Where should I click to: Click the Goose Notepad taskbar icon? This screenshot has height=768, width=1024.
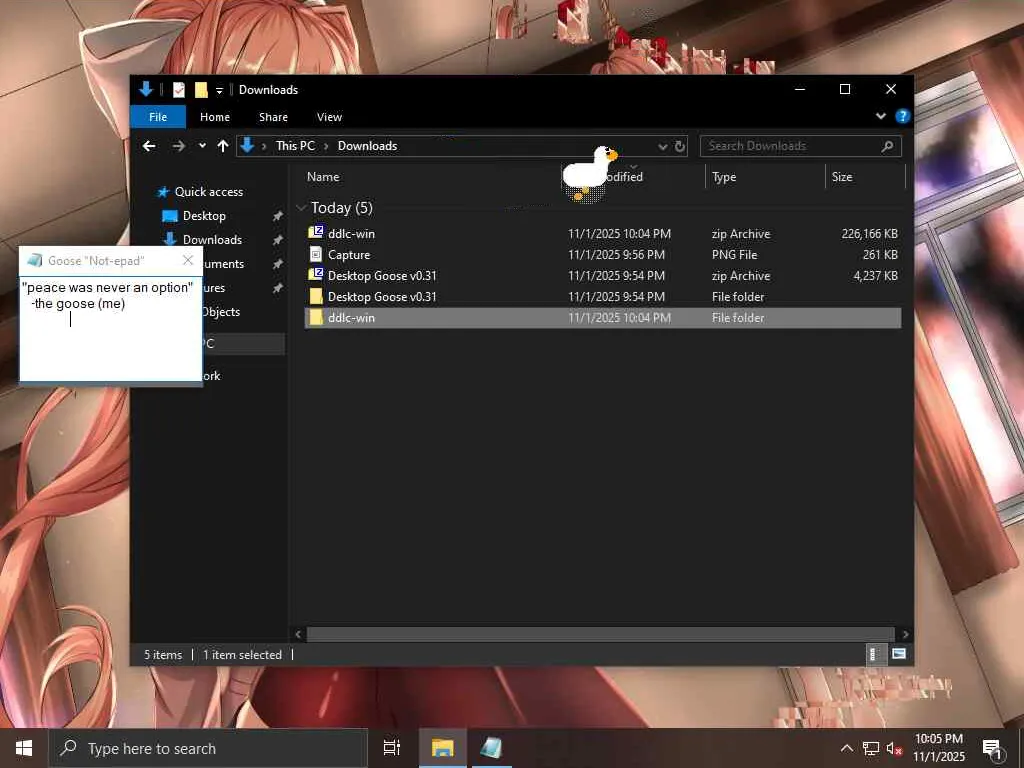coord(491,748)
